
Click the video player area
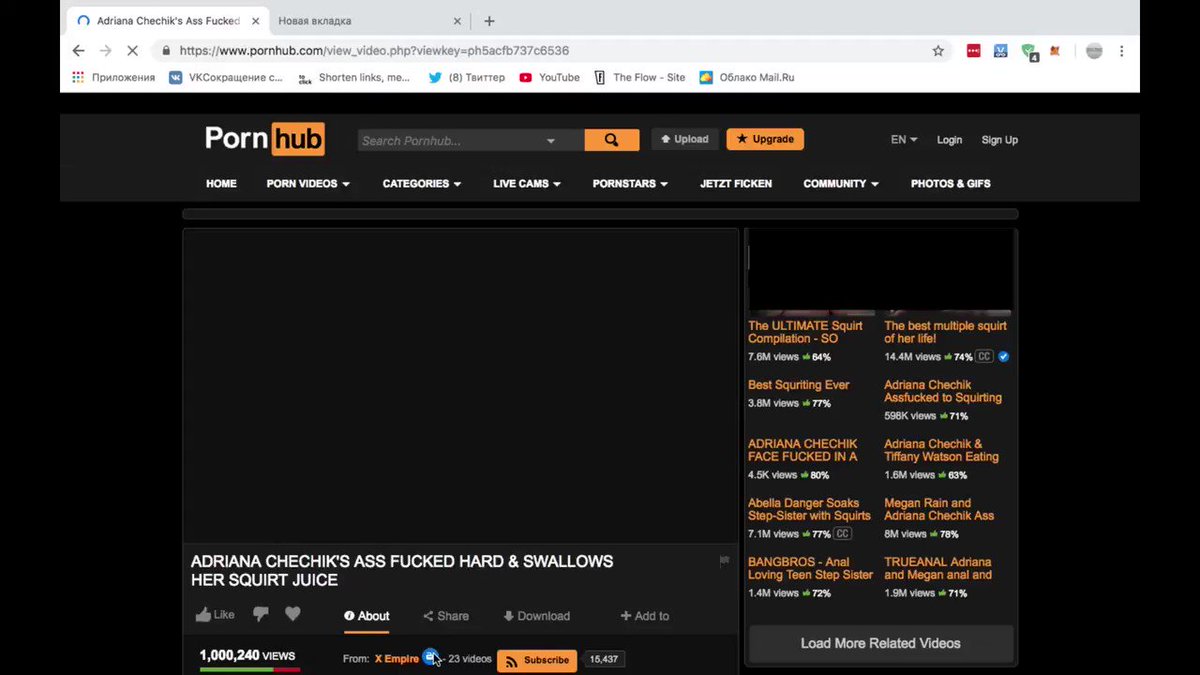coord(460,386)
